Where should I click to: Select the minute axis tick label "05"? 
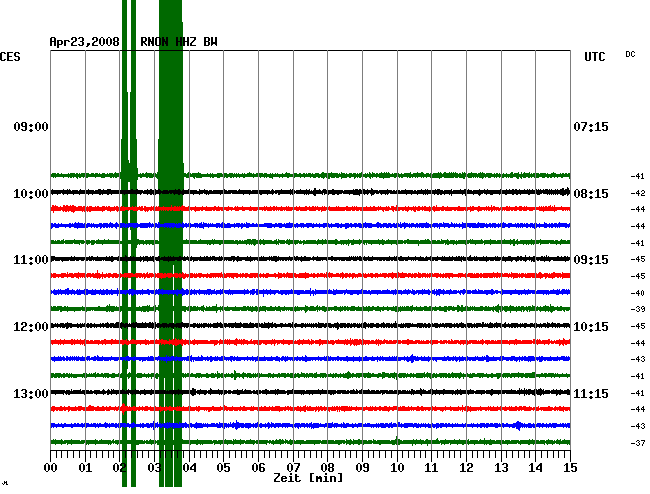223,468
